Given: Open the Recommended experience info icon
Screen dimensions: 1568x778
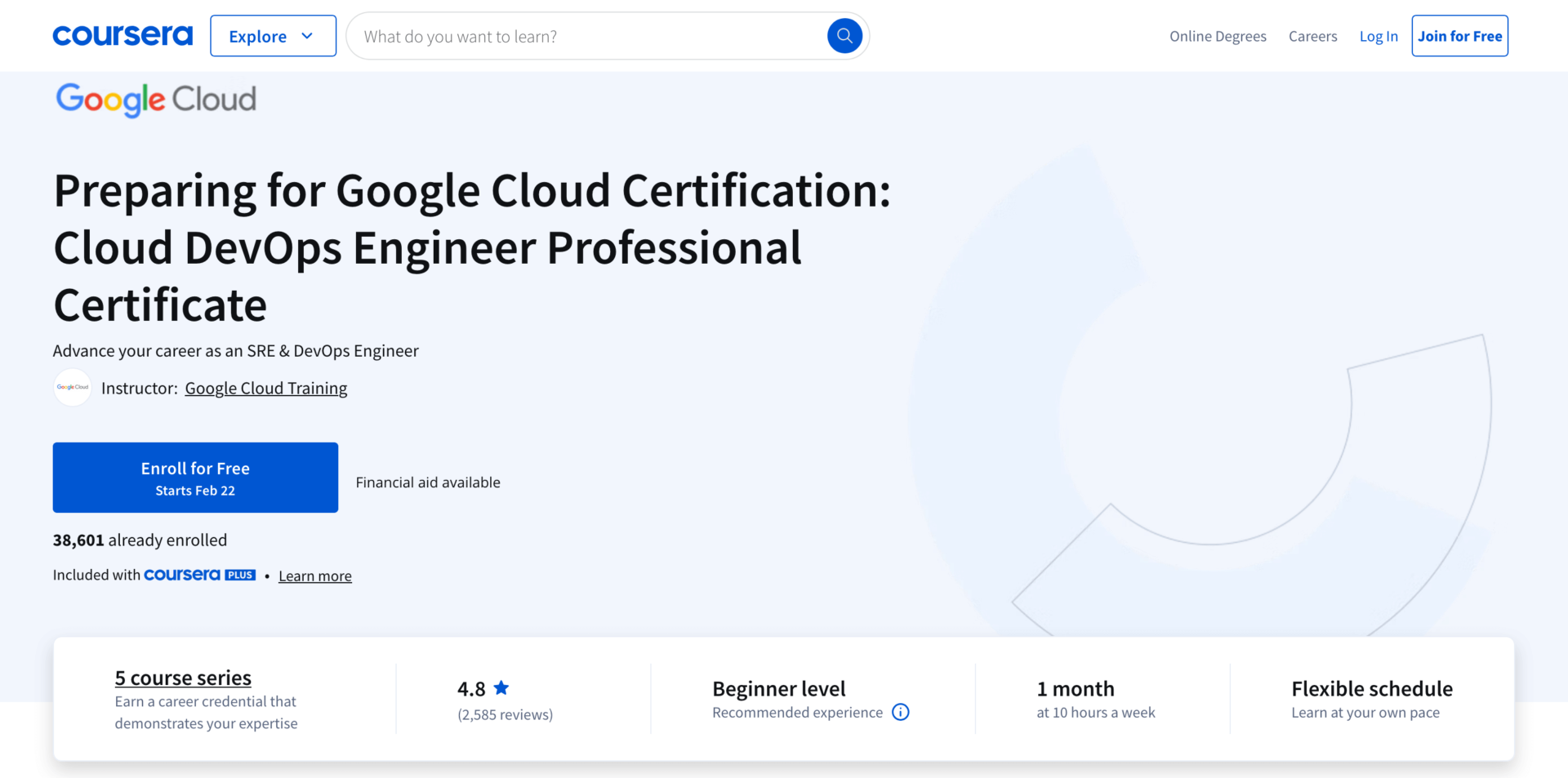Looking at the screenshot, I should click(901, 712).
